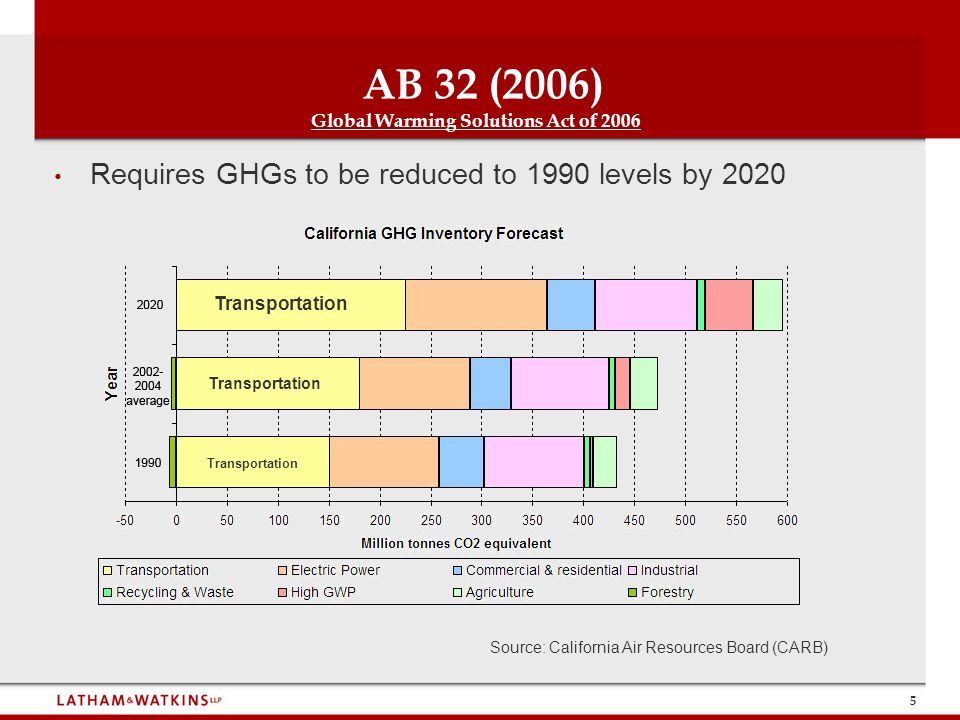Viewport: 960px width, 720px height.
Task: Click the 300 tick label on x-axis
Action: pos(481,520)
